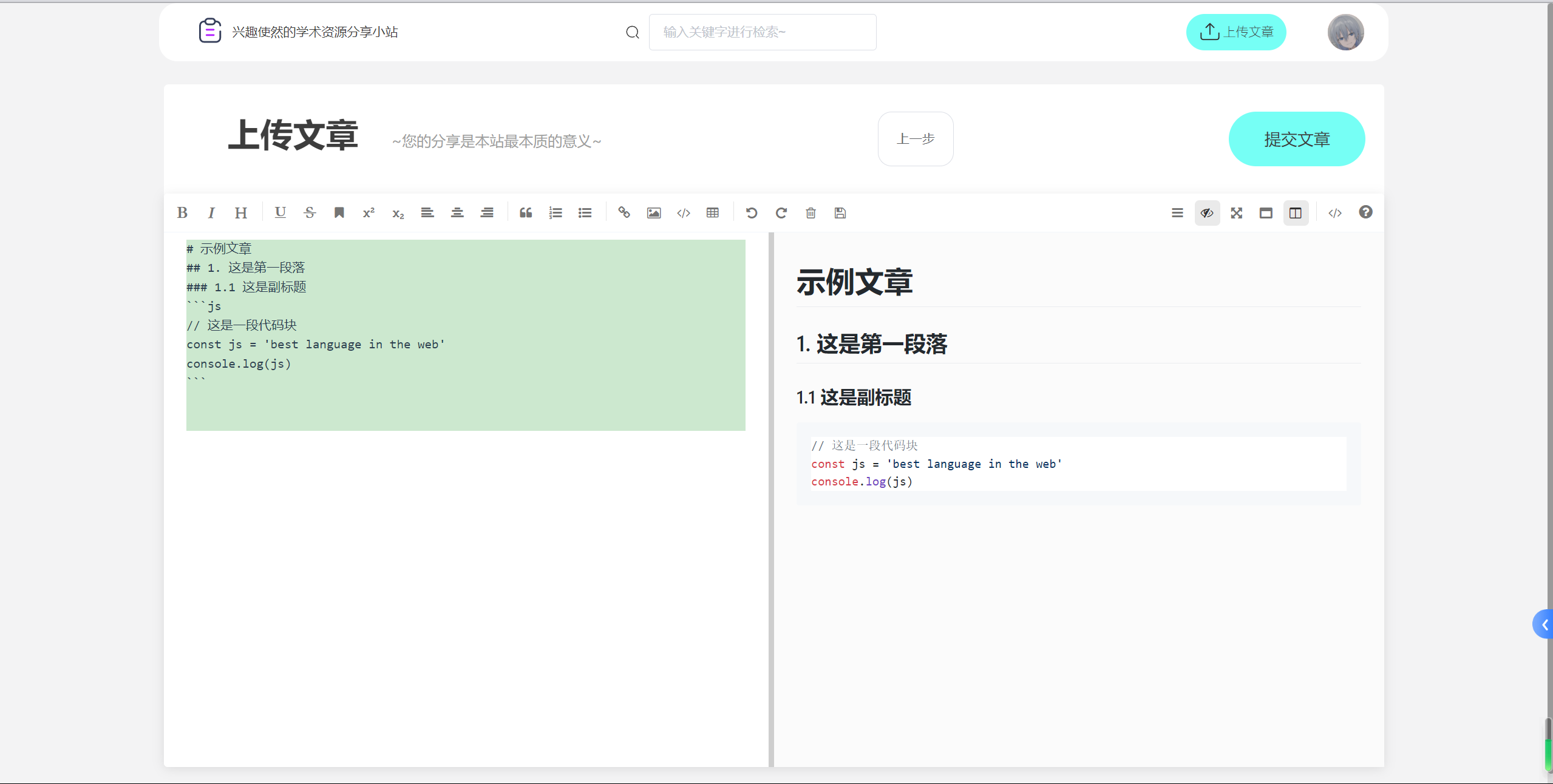The image size is (1553, 784).
Task: Toggle the split-column edit view
Action: (1296, 213)
